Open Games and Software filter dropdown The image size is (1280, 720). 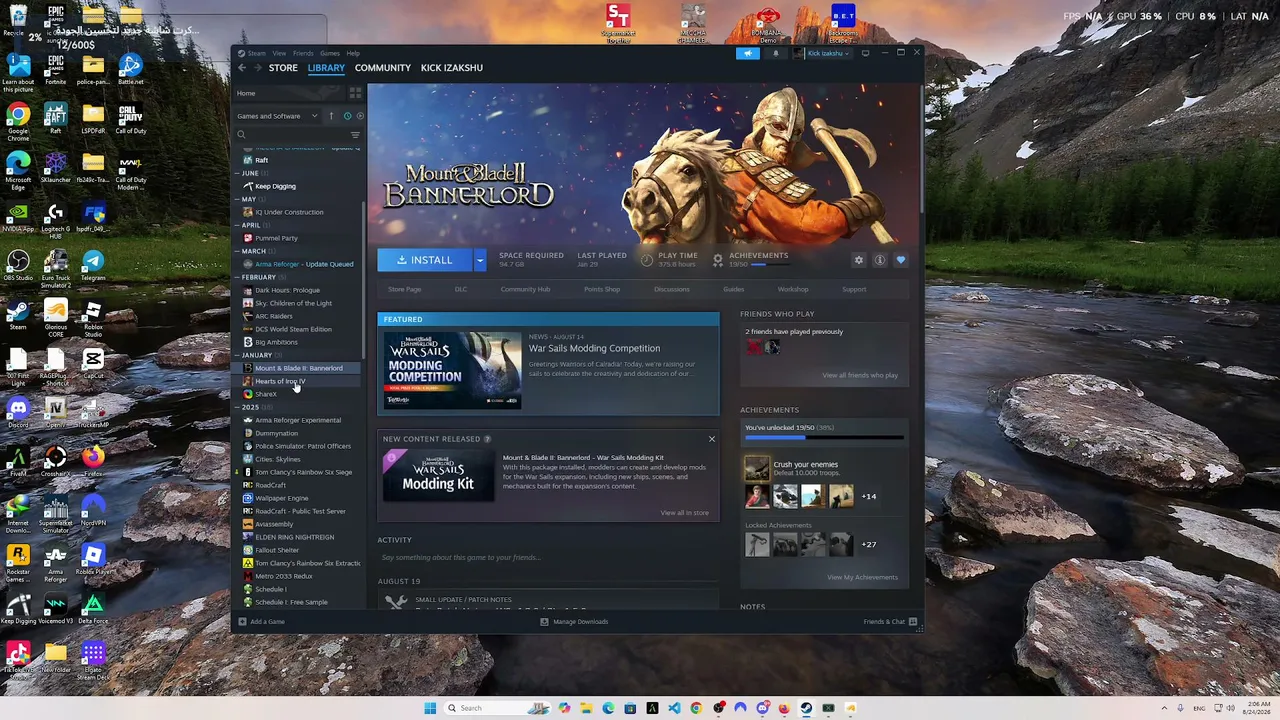(277, 116)
